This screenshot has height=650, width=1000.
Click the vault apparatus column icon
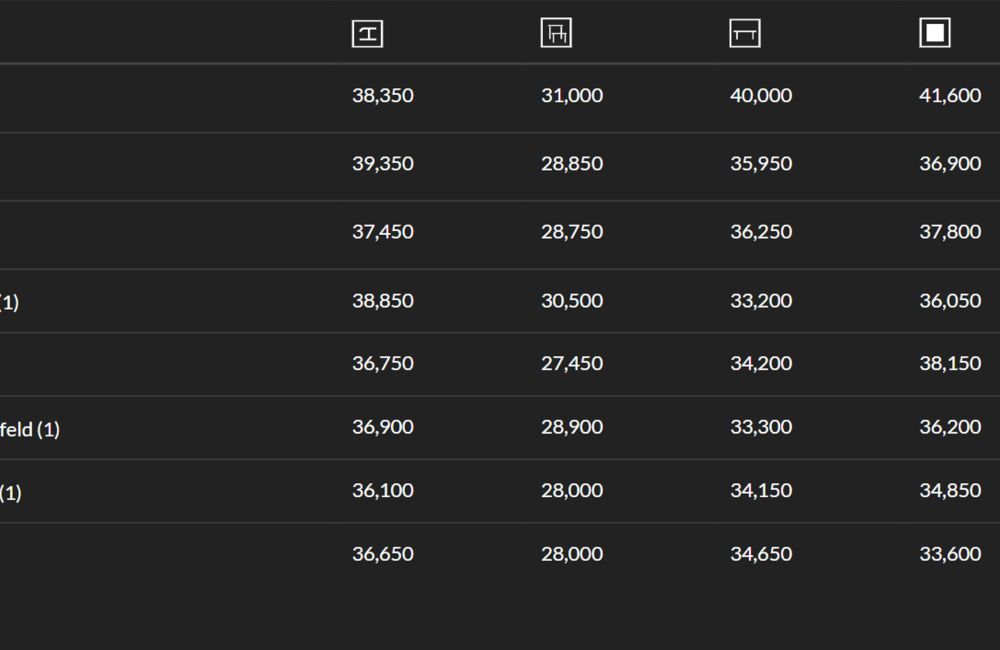(x=368, y=34)
